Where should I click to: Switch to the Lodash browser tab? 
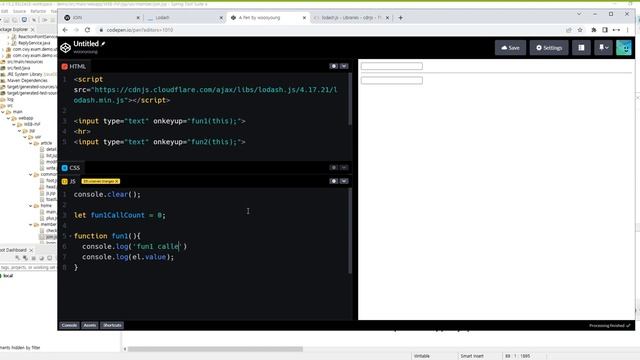pyautogui.click(x=185, y=18)
